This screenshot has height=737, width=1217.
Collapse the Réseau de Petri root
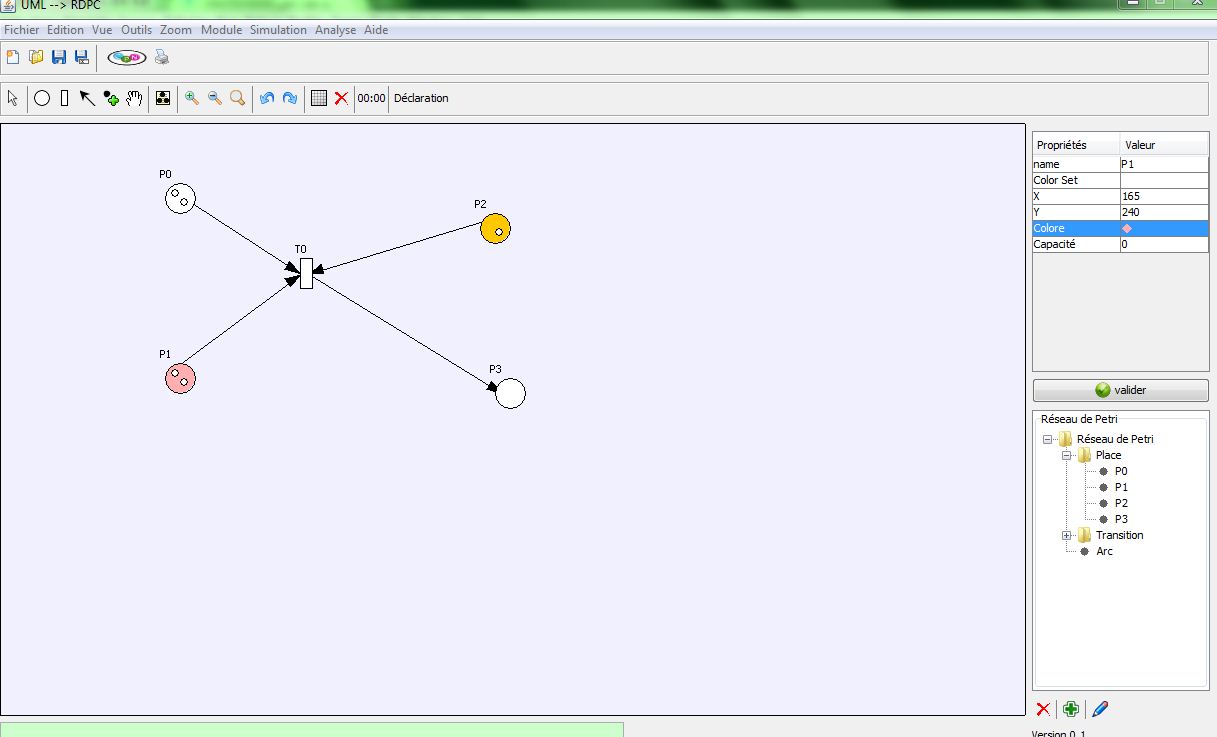coord(1047,439)
